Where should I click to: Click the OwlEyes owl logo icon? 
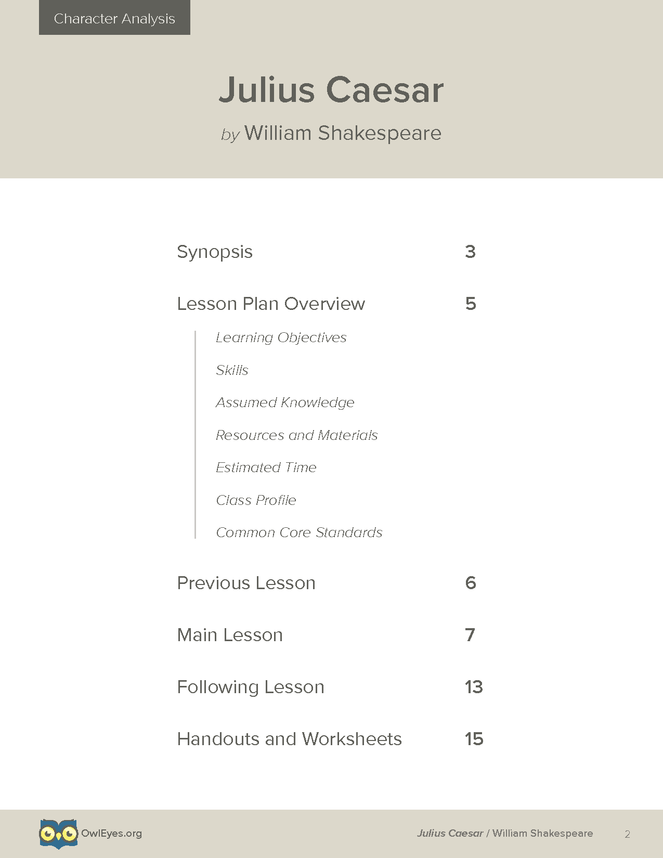tap(58, 833)
